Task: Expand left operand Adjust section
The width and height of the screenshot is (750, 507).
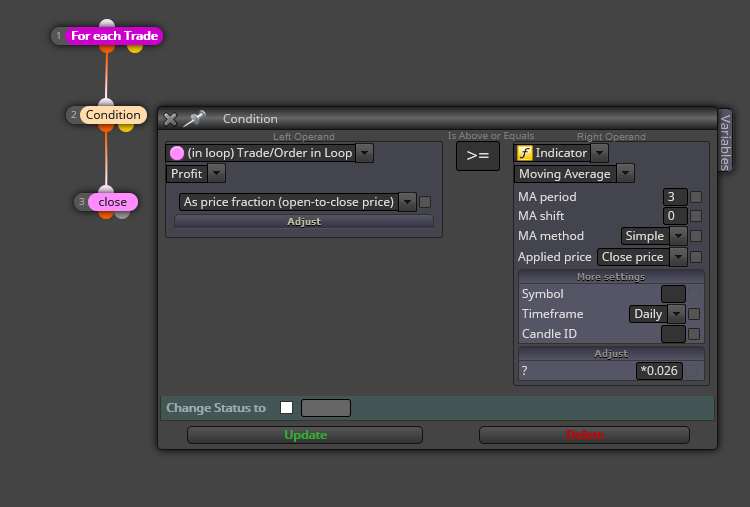Action: click(304, 221)
